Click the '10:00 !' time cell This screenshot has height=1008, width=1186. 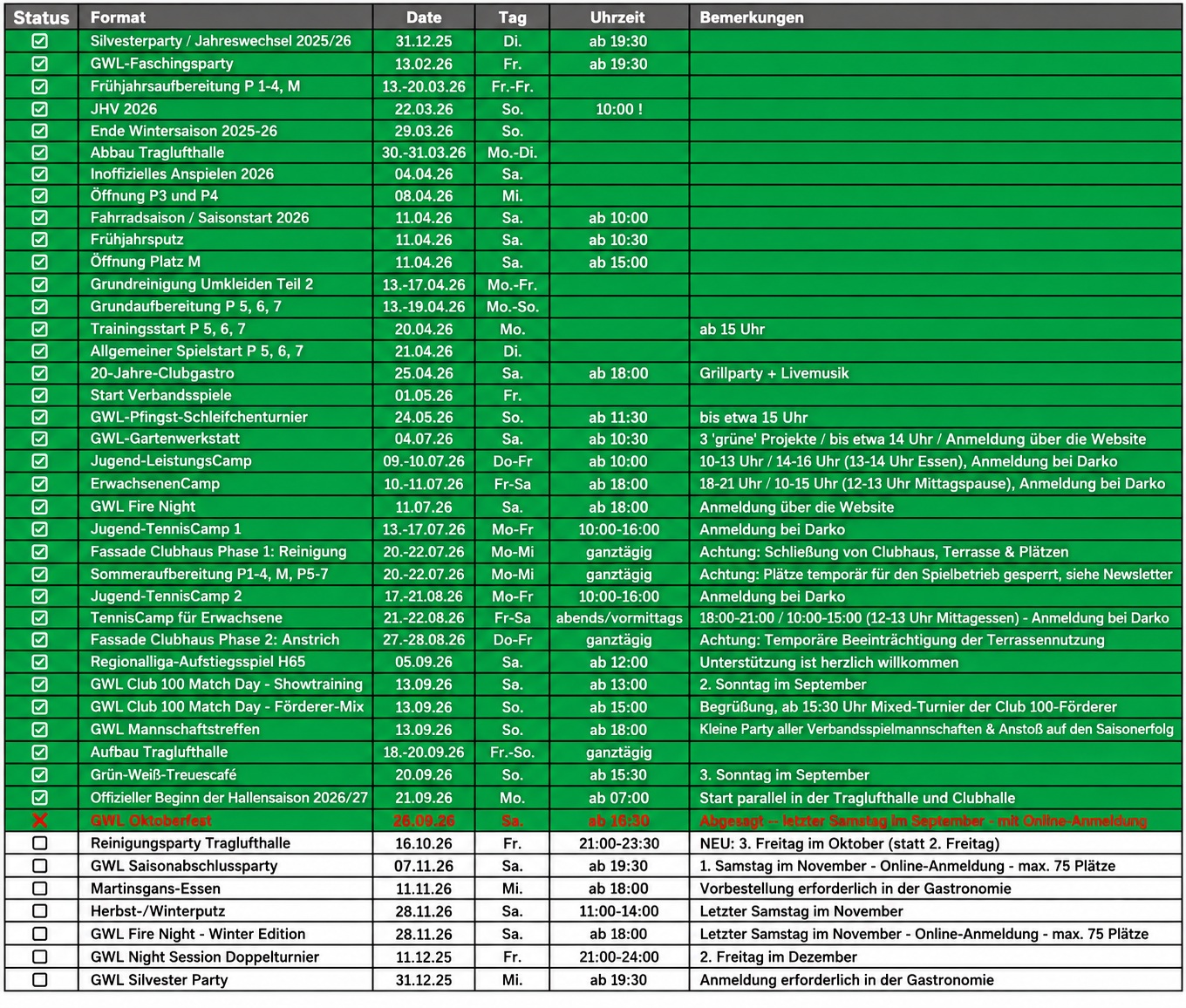click(x=619, y=109)
